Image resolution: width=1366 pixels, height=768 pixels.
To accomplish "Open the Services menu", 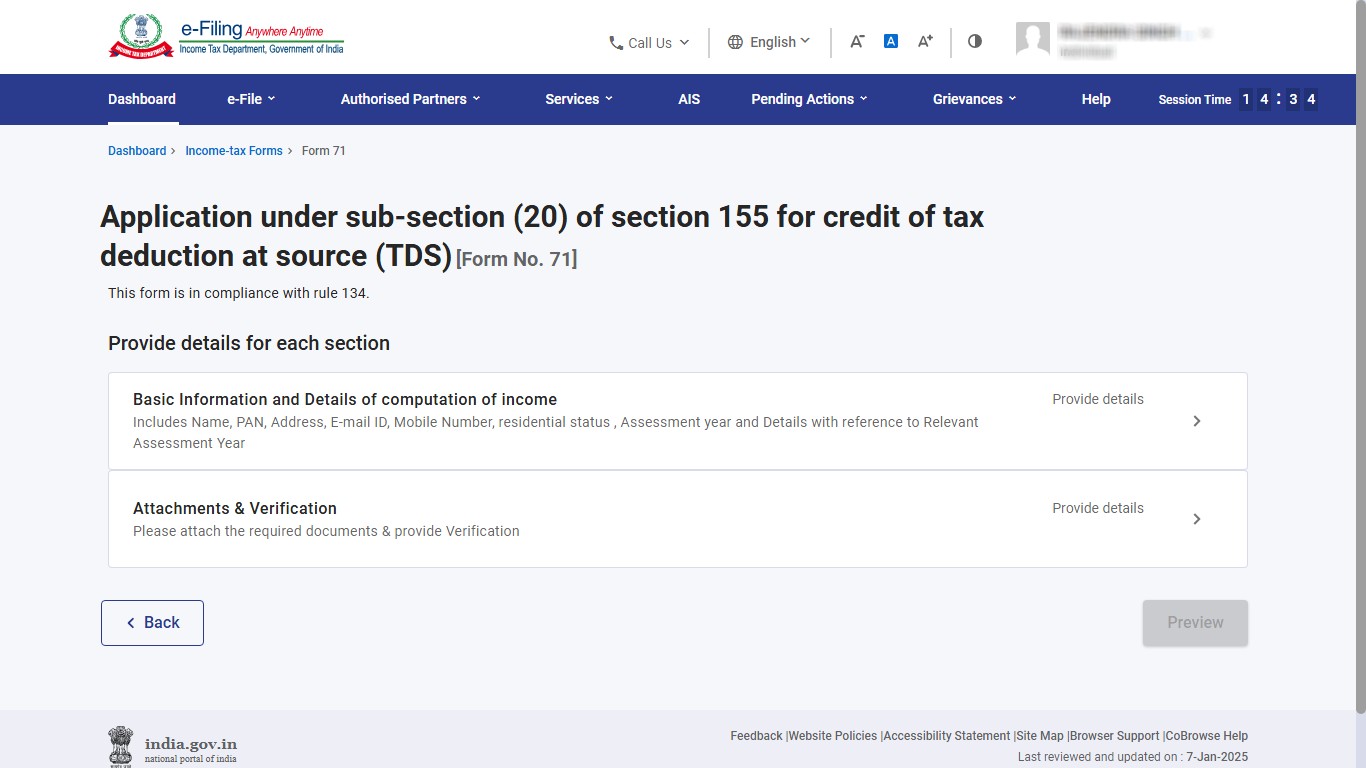I will click(x=579, y=99).
